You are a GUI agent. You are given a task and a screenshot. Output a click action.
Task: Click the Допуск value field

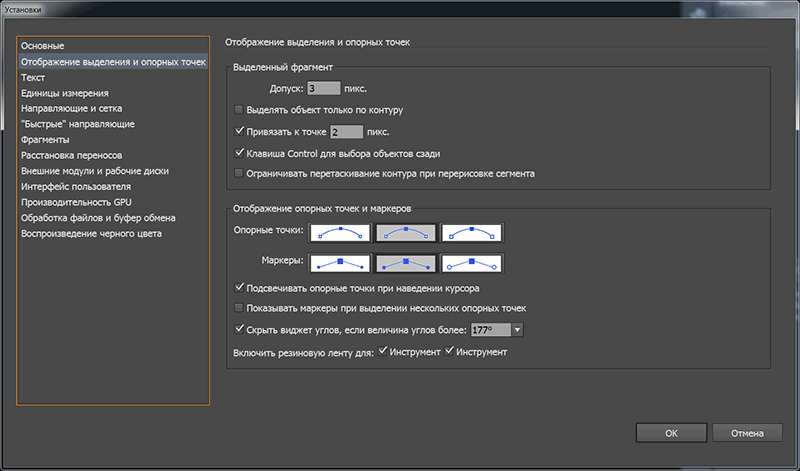[x=324, y=89]
